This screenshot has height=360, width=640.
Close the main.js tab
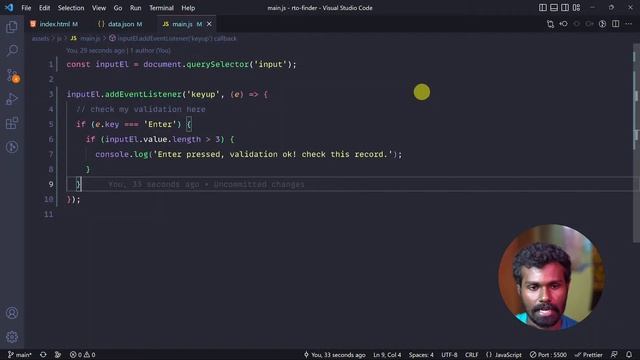coord(209,24)
